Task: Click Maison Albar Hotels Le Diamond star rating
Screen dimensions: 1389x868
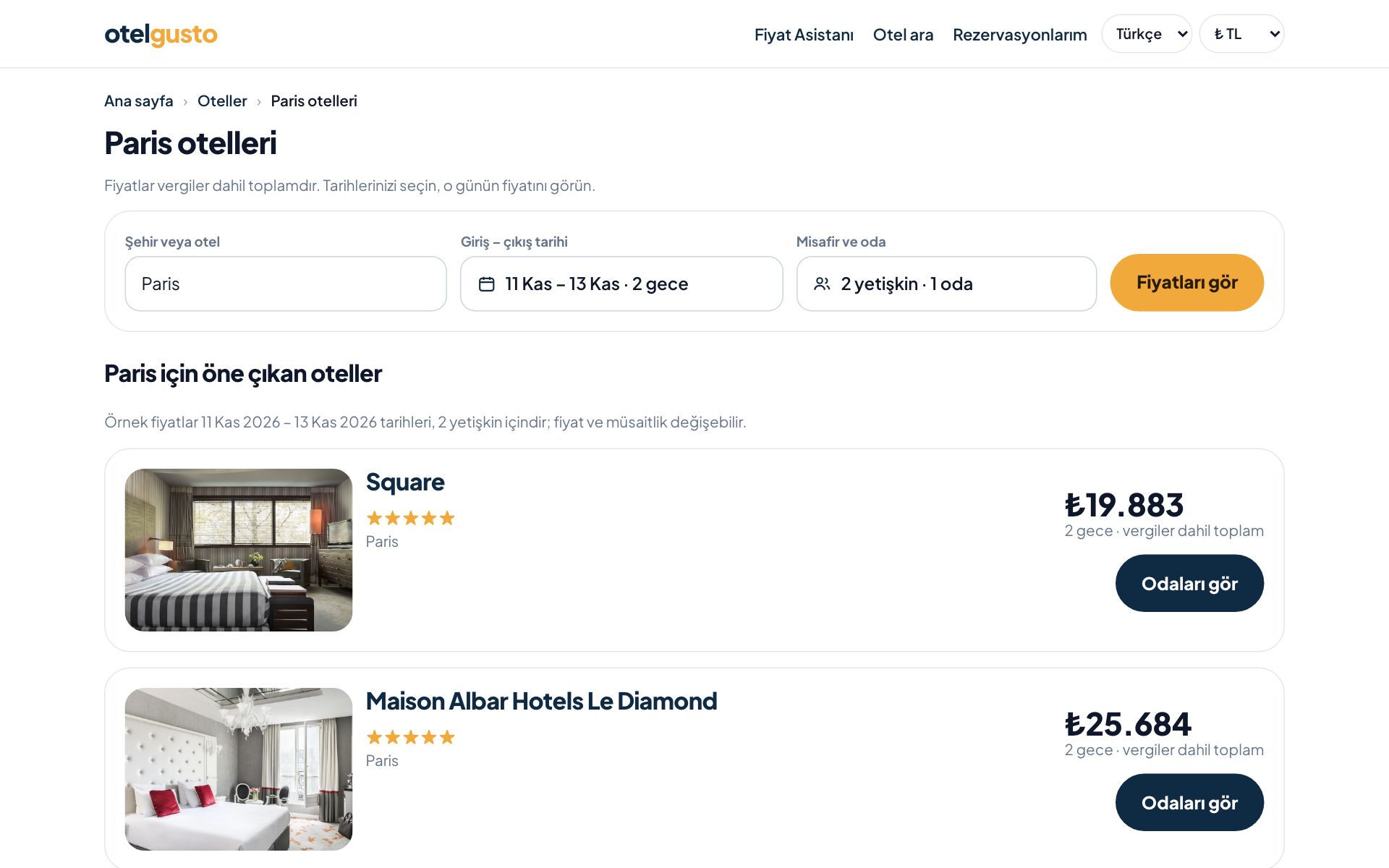Action: [x=410, y=737]
